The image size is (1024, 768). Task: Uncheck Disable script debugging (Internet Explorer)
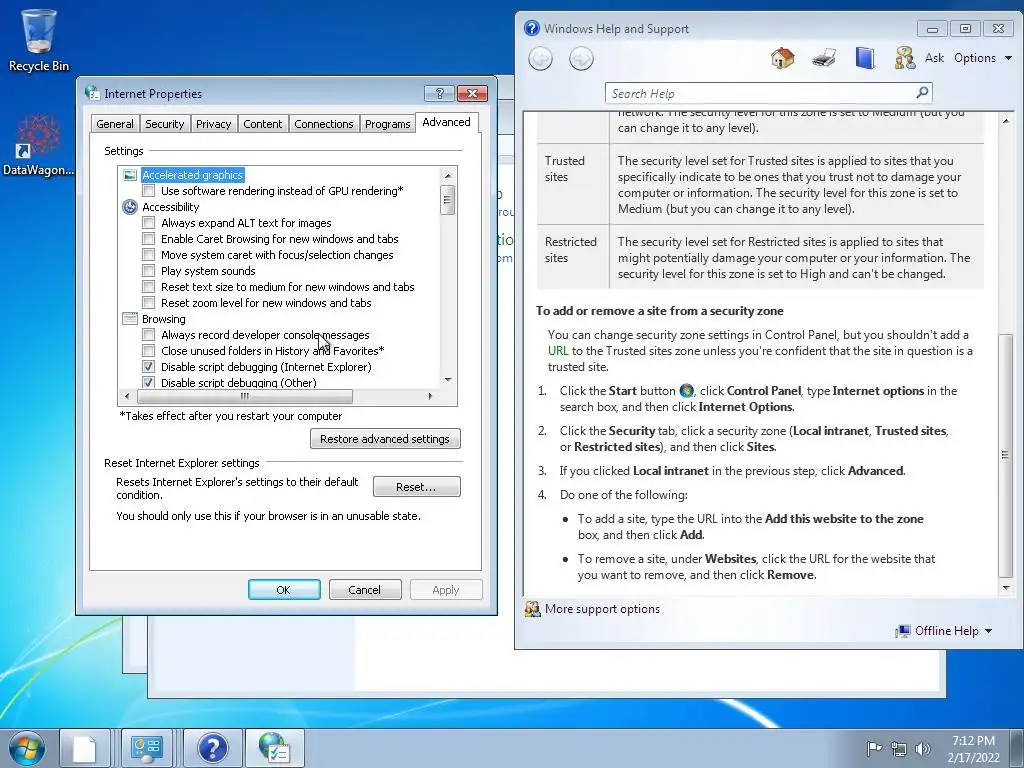click(x=149, y=367)
